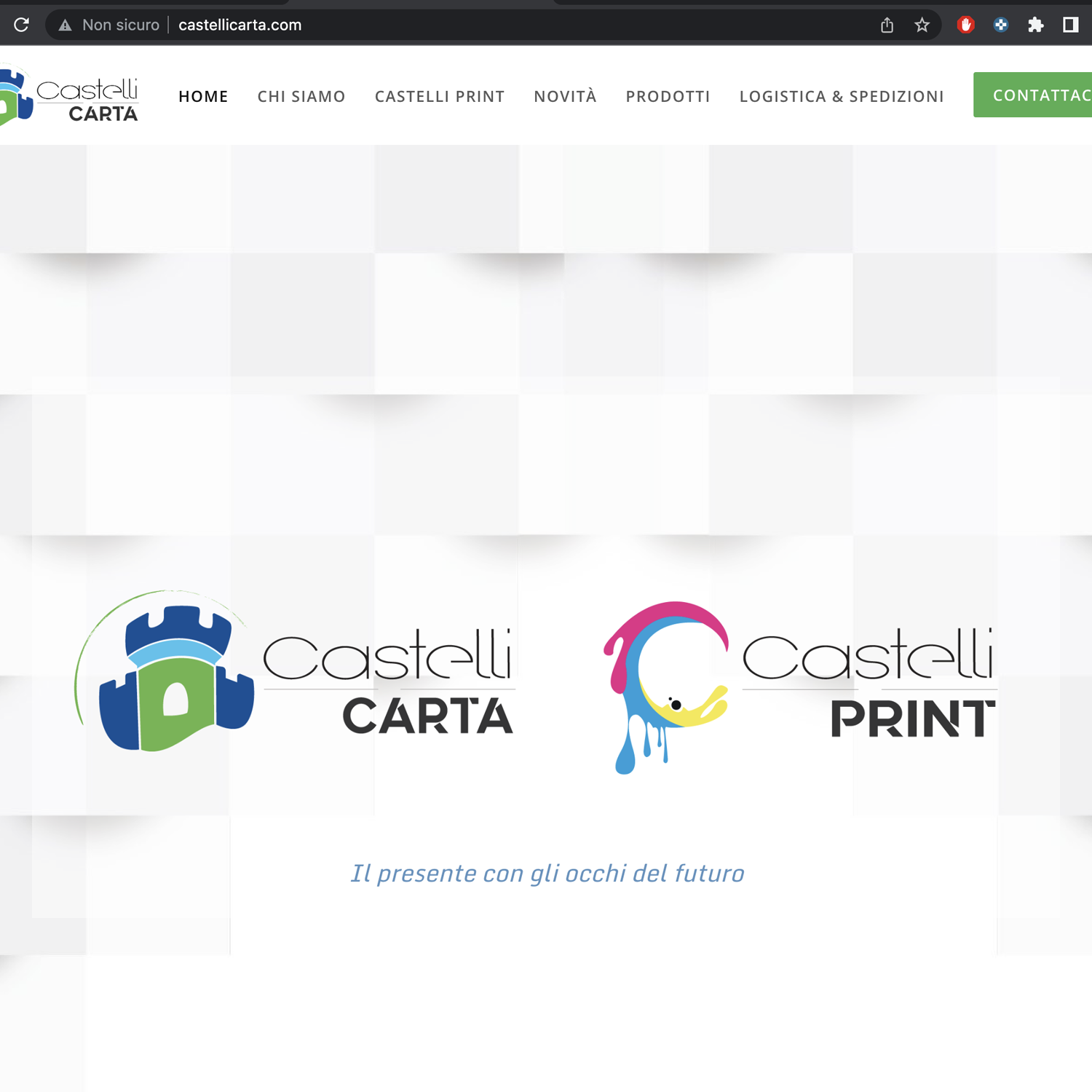Open the NOVITÀ section
Viewport: 1092px width, 1092px height.
(565, 96)
